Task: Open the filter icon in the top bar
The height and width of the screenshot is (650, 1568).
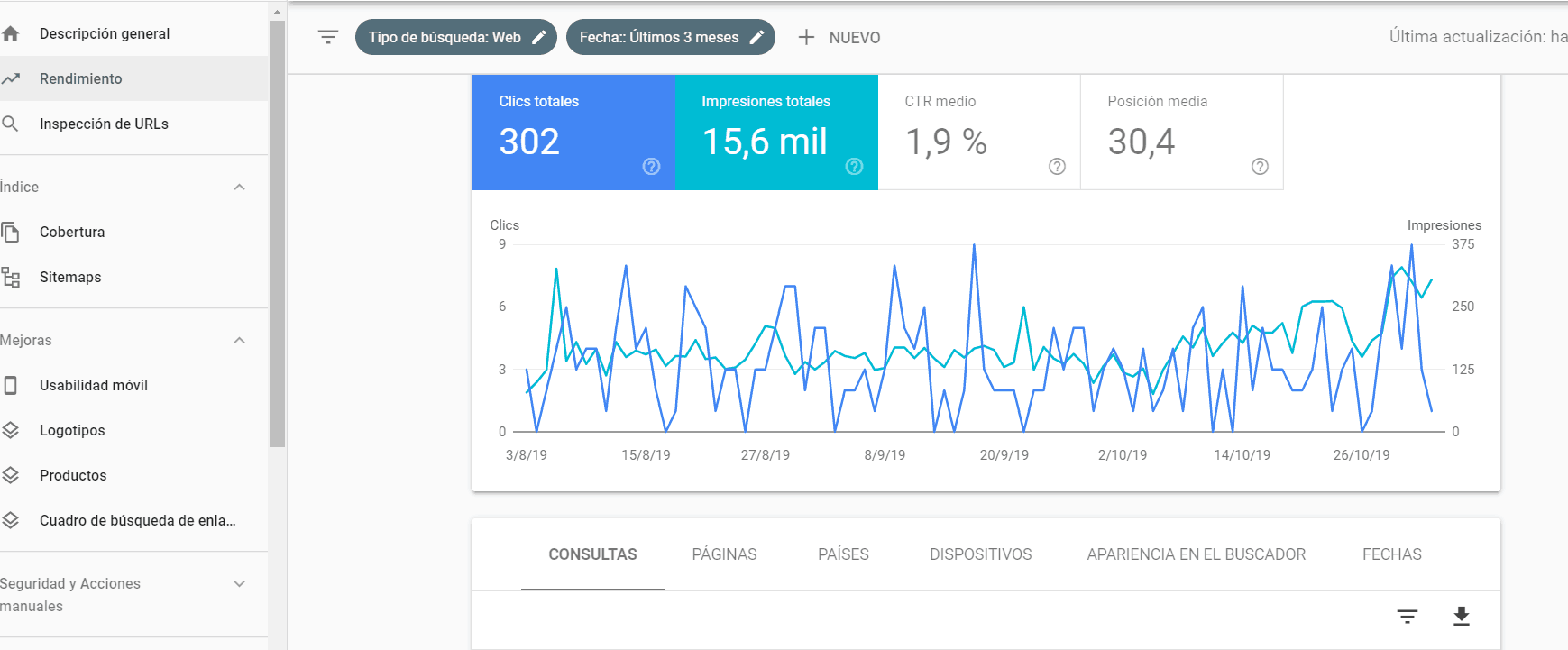Action: (328, 37)
